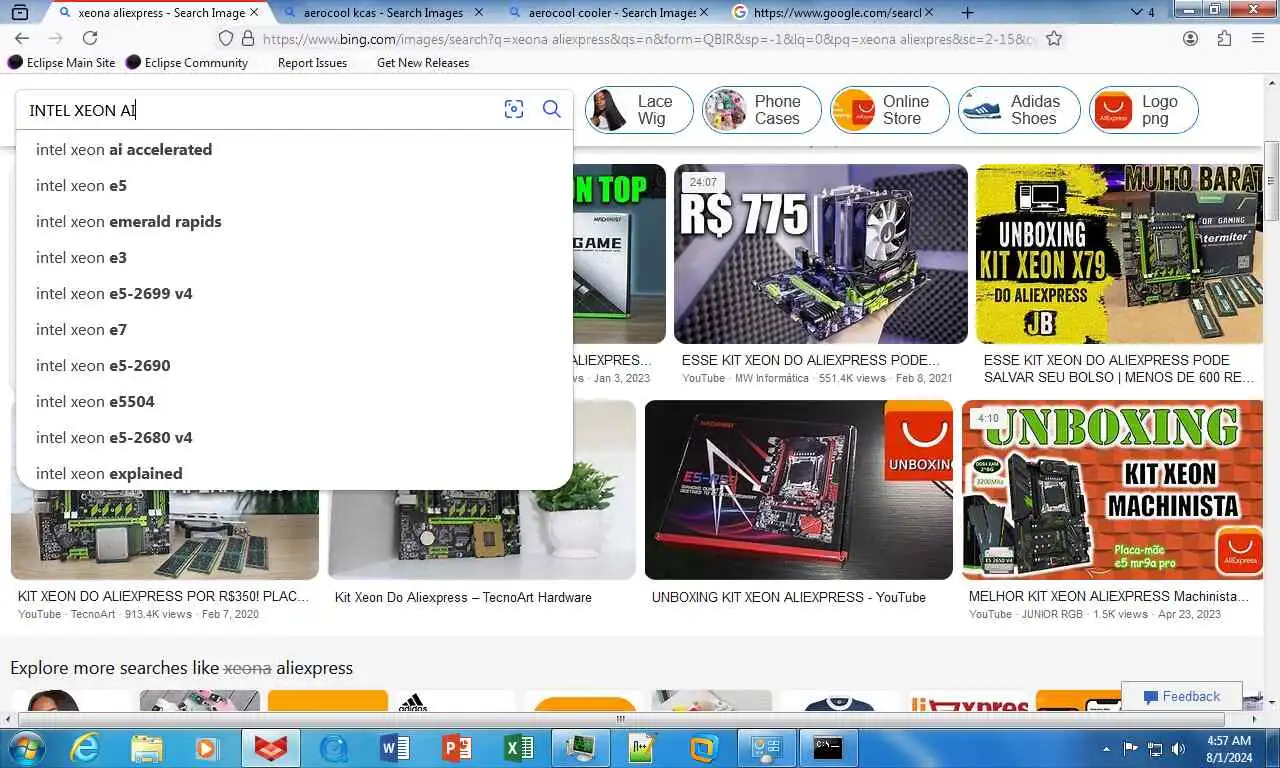The width and height of the screenshot is (1280, 768).
Task: Open the media player taskbar icon
Action: tap(208, 748)
